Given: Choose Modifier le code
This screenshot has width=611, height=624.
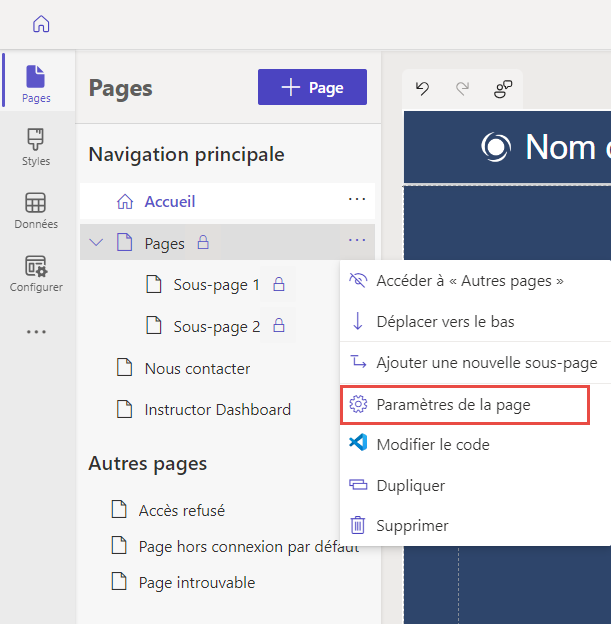Looking at the screenshot, I should point(475,445).
